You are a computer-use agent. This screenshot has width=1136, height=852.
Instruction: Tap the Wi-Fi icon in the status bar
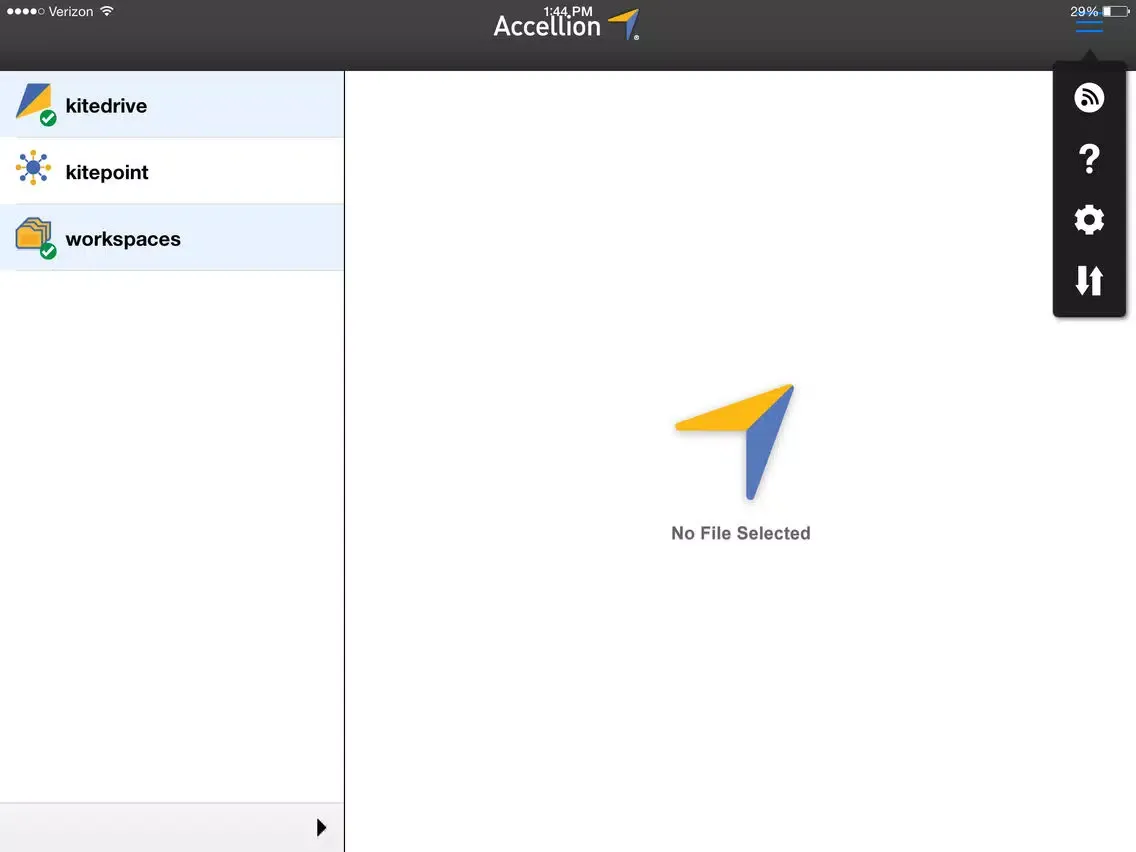(x=106, y=11)
